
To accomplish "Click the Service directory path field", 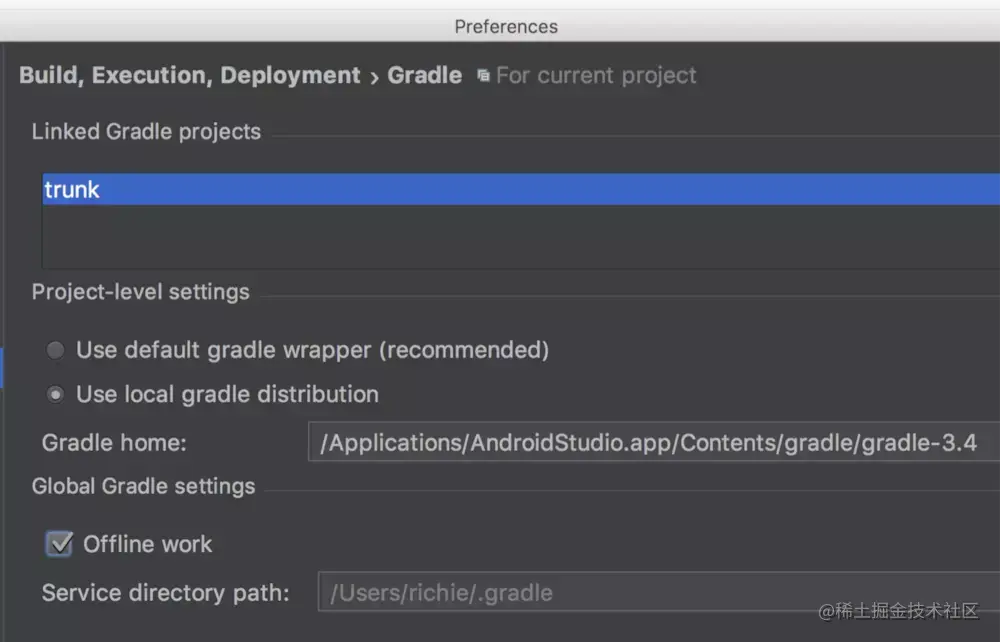I will click(x=650, y=592).
